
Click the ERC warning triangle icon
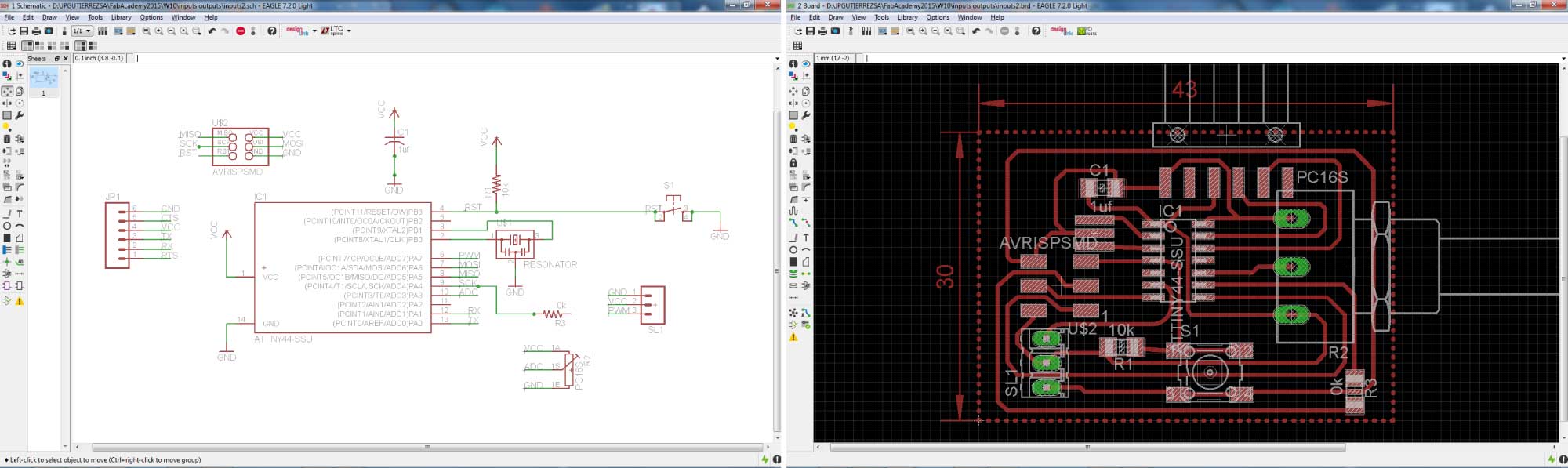point(20,301)
